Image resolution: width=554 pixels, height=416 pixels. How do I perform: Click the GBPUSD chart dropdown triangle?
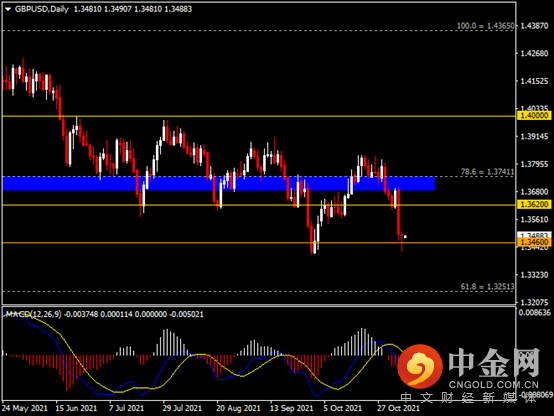click(x=8, y=10)
